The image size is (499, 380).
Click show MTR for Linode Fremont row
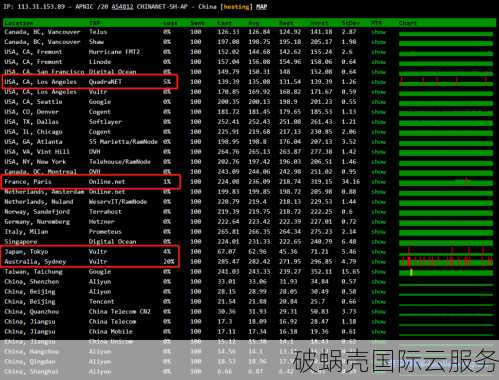point(378,62)
